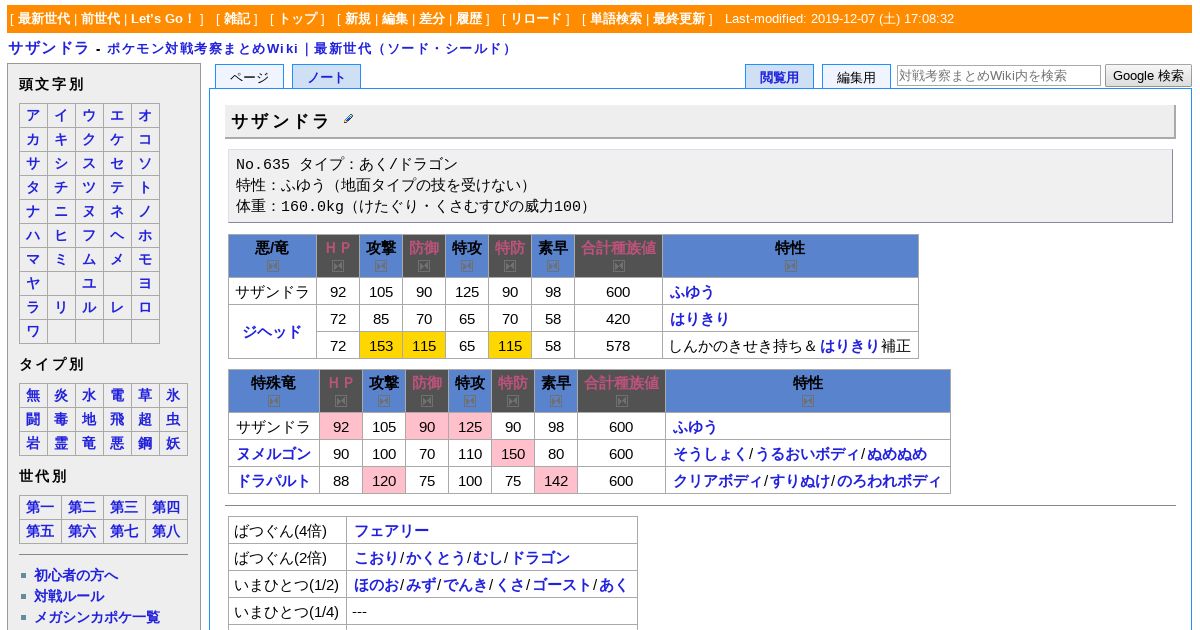Sort 悪/竜 table by its name column icon
The image size is (1200, 630).
pos(273,266)
